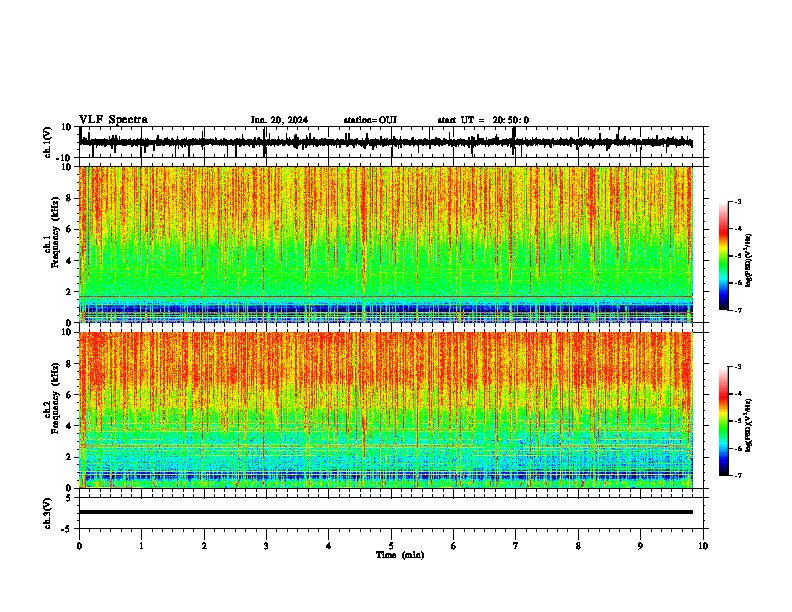Click the "8" kHz tick on ch.1 spectrogram axis
The image size is (792, 612).
pos(69,198)
